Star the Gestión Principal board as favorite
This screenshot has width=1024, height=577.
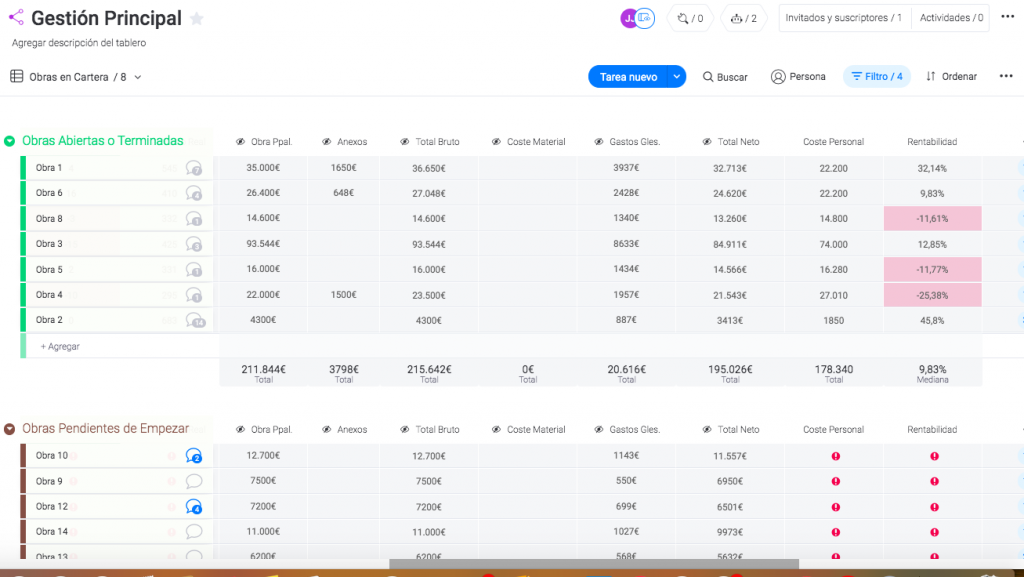click(x=197, y=19)
